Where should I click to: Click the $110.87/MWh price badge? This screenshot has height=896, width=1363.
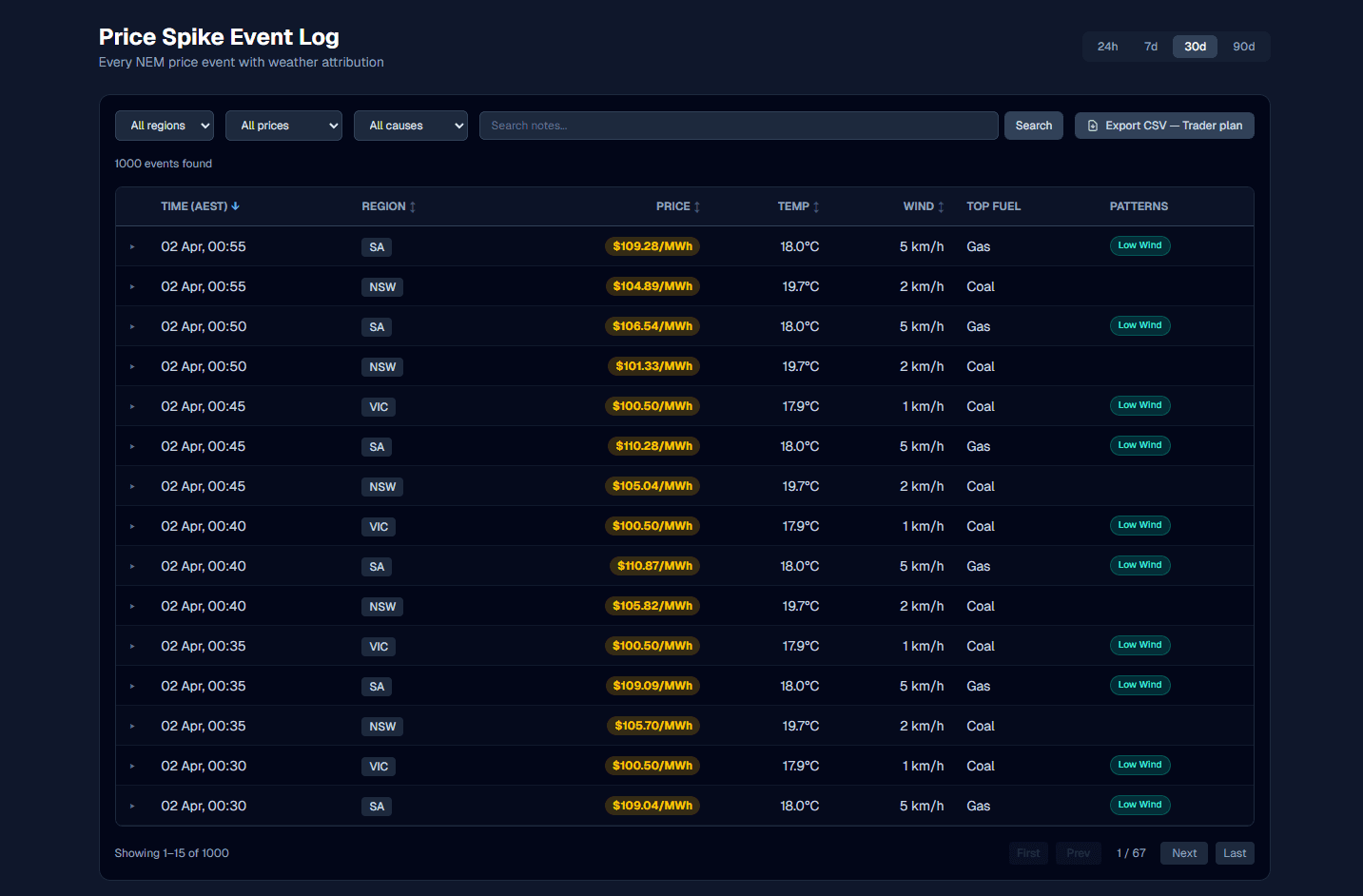pyautogui.click(x=654, y=566)
